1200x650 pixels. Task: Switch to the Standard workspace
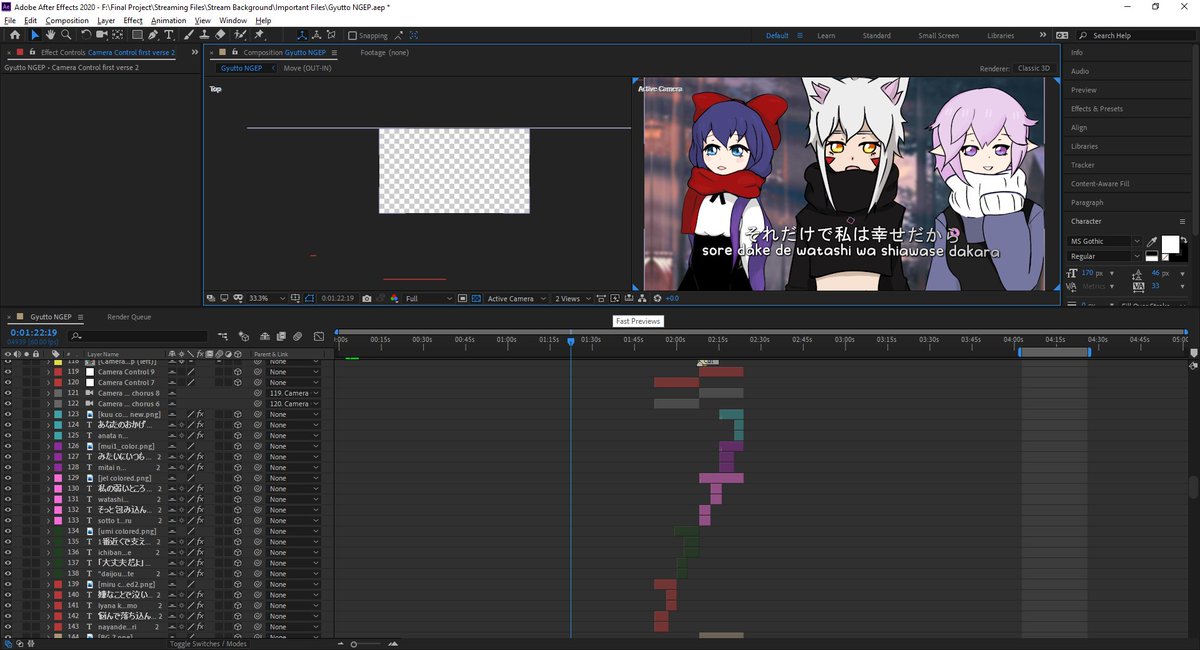(876, 35)
